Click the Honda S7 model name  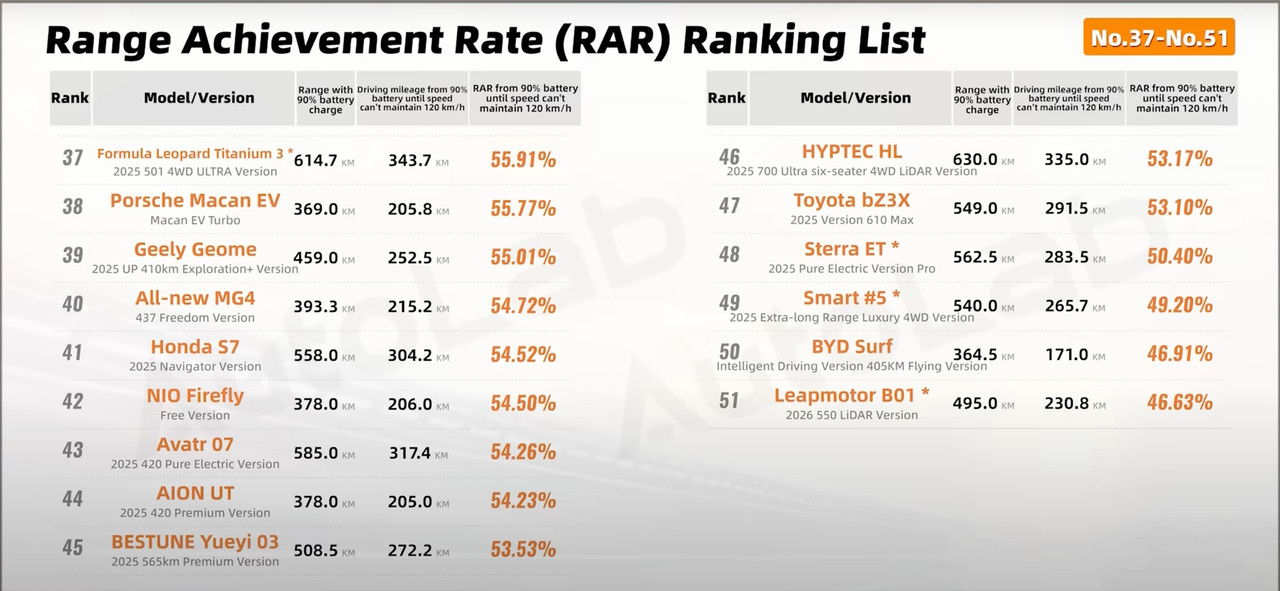coord(195,347)
